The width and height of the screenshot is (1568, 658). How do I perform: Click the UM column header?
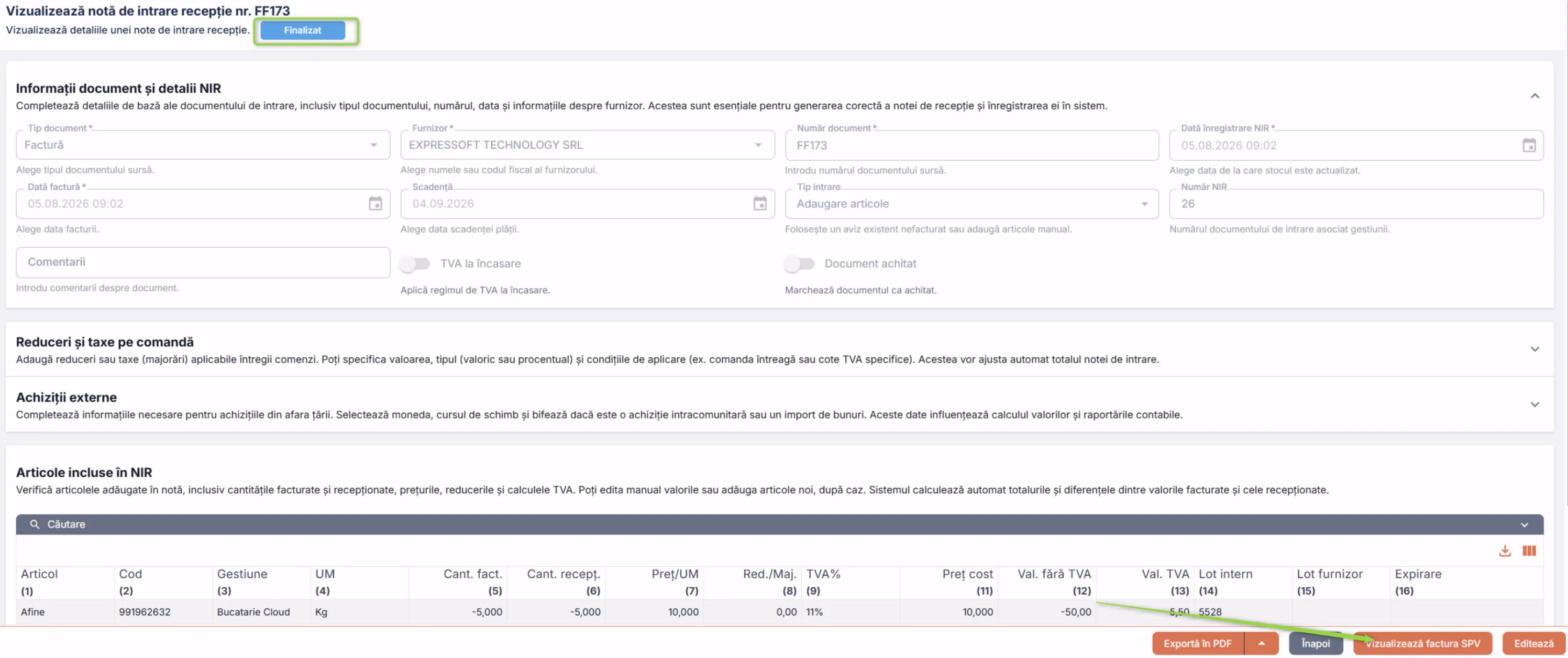359,582
